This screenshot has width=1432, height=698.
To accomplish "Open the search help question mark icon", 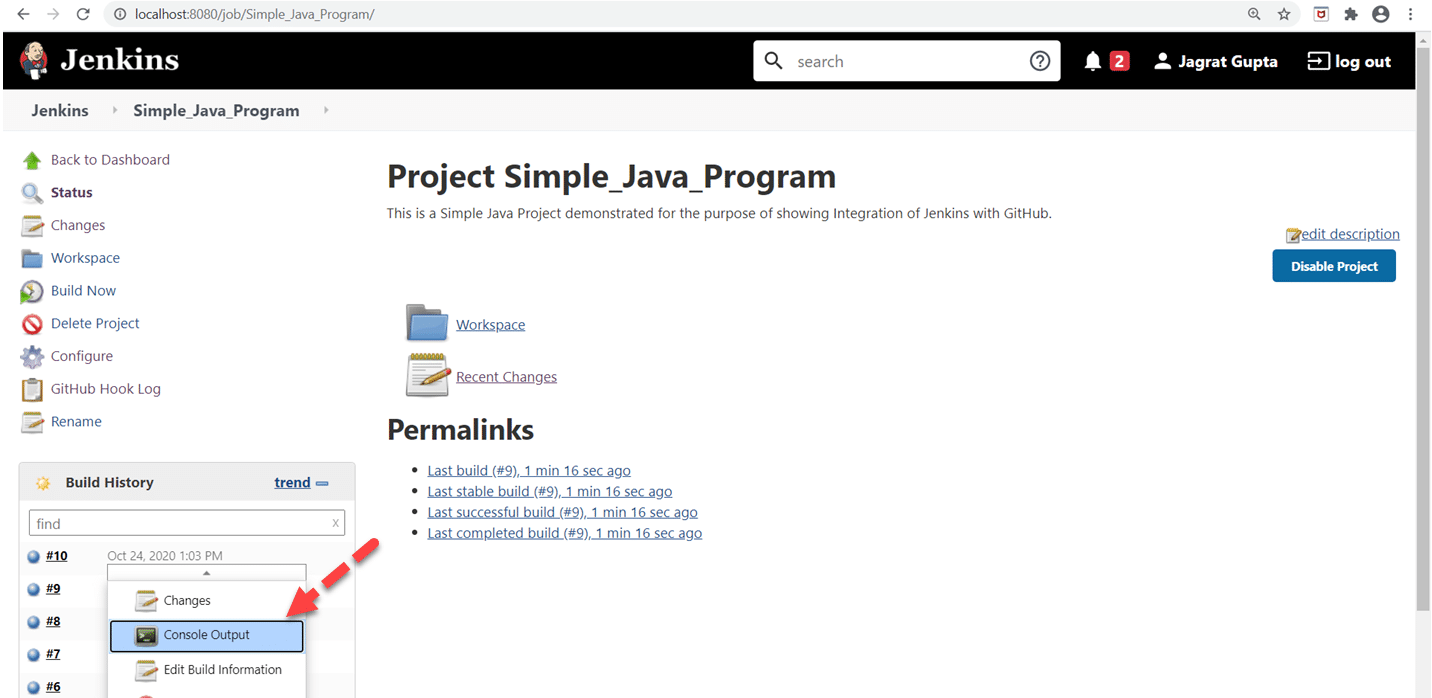I will [x=1040, y=61].
